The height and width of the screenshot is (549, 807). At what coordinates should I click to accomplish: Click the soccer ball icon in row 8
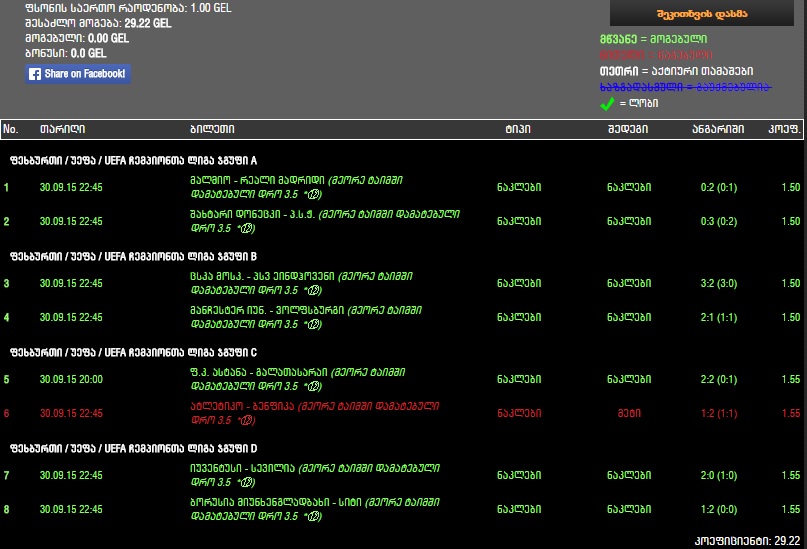pyautogui.click(x=314, y=517)
